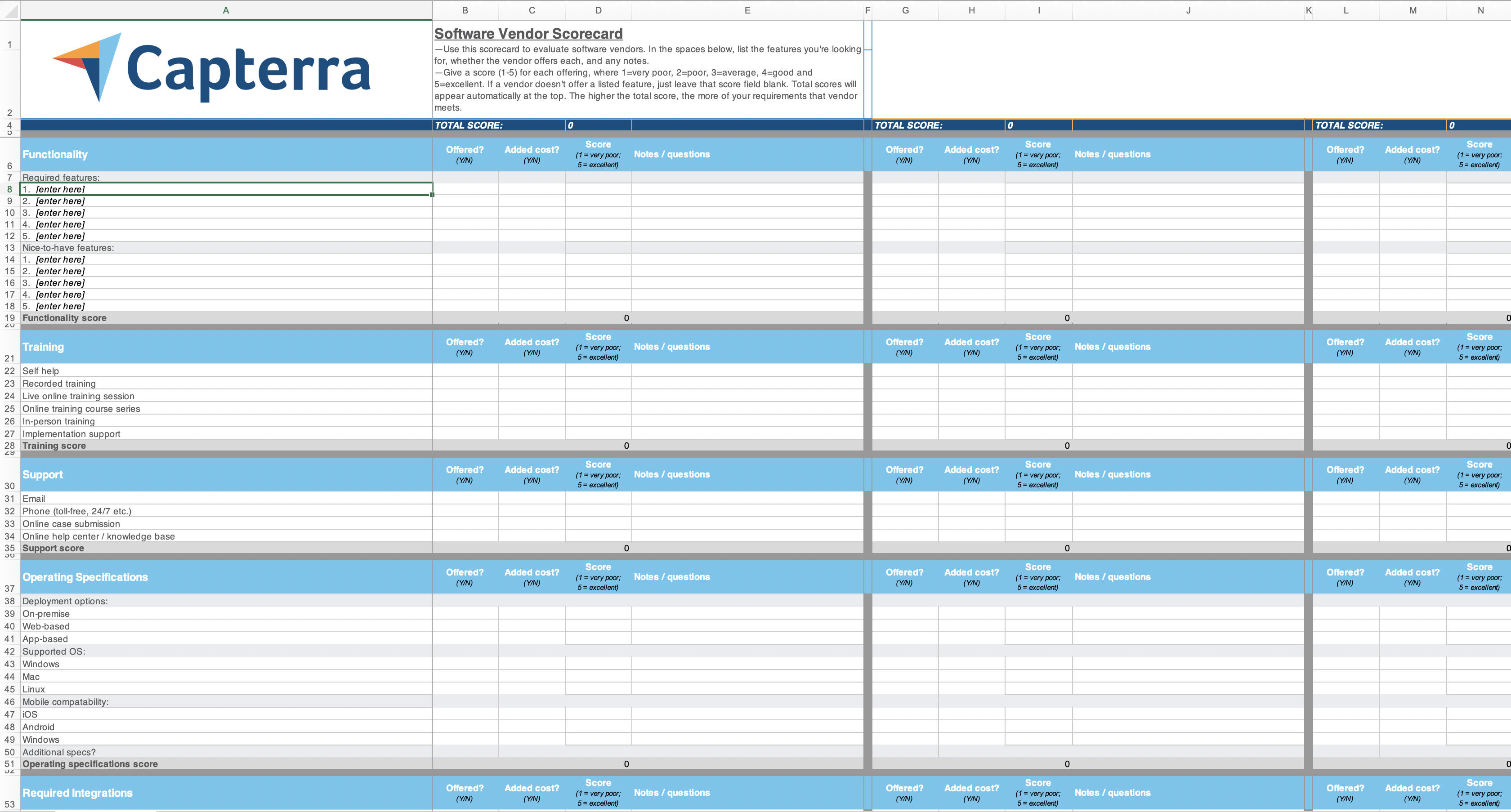Select '5. [enter here]' in row 12
The image size is (1511, 812).
click(226, 236)
